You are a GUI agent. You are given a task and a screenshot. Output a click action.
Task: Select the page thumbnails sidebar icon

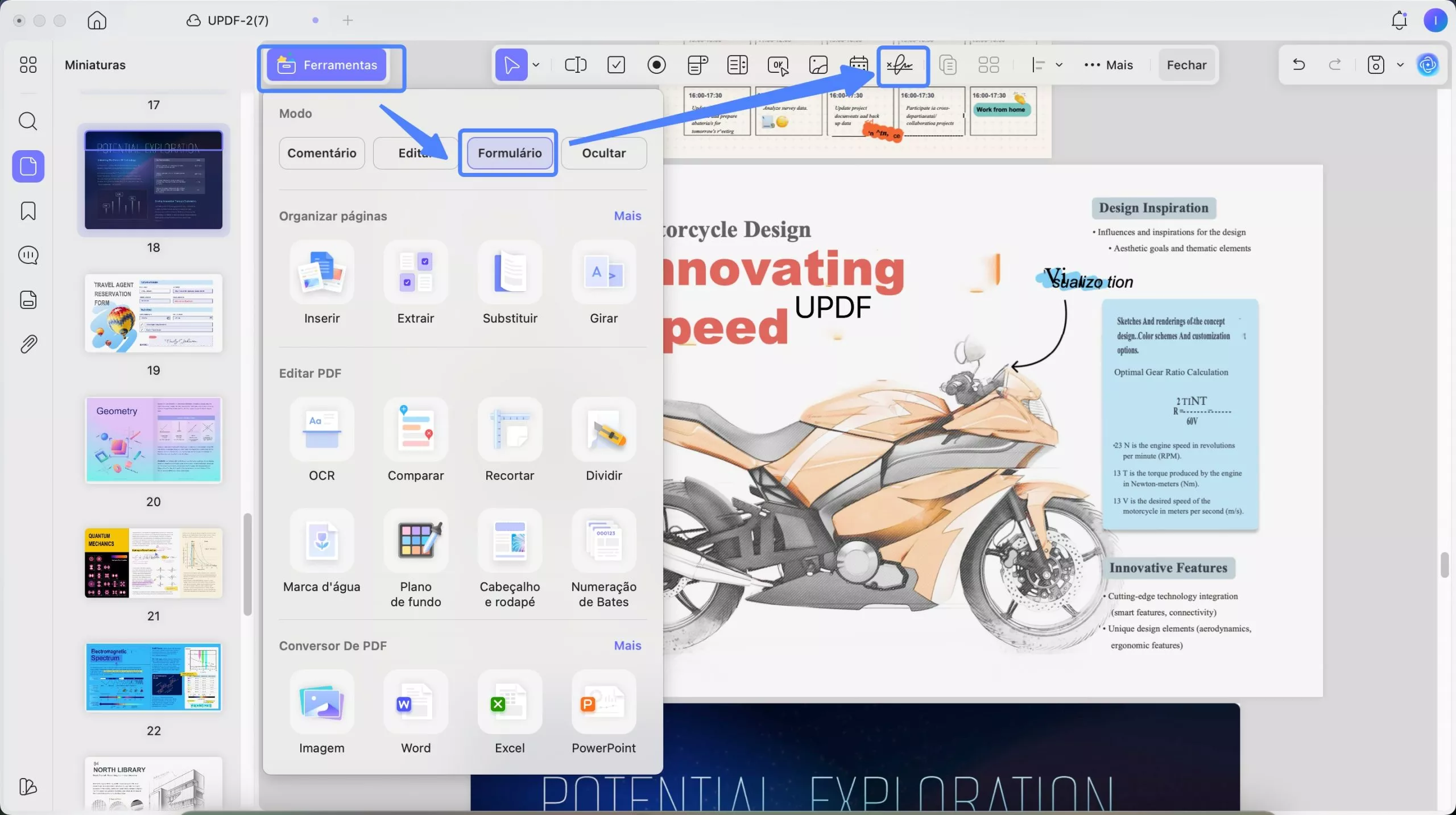click(28, 166)
